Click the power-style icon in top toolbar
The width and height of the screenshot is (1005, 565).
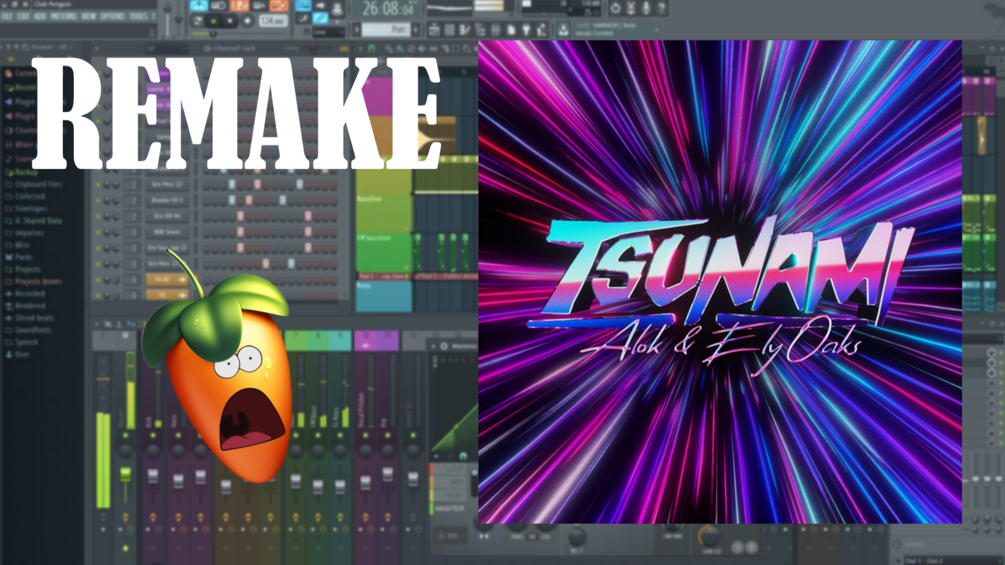tap(615, 8)
